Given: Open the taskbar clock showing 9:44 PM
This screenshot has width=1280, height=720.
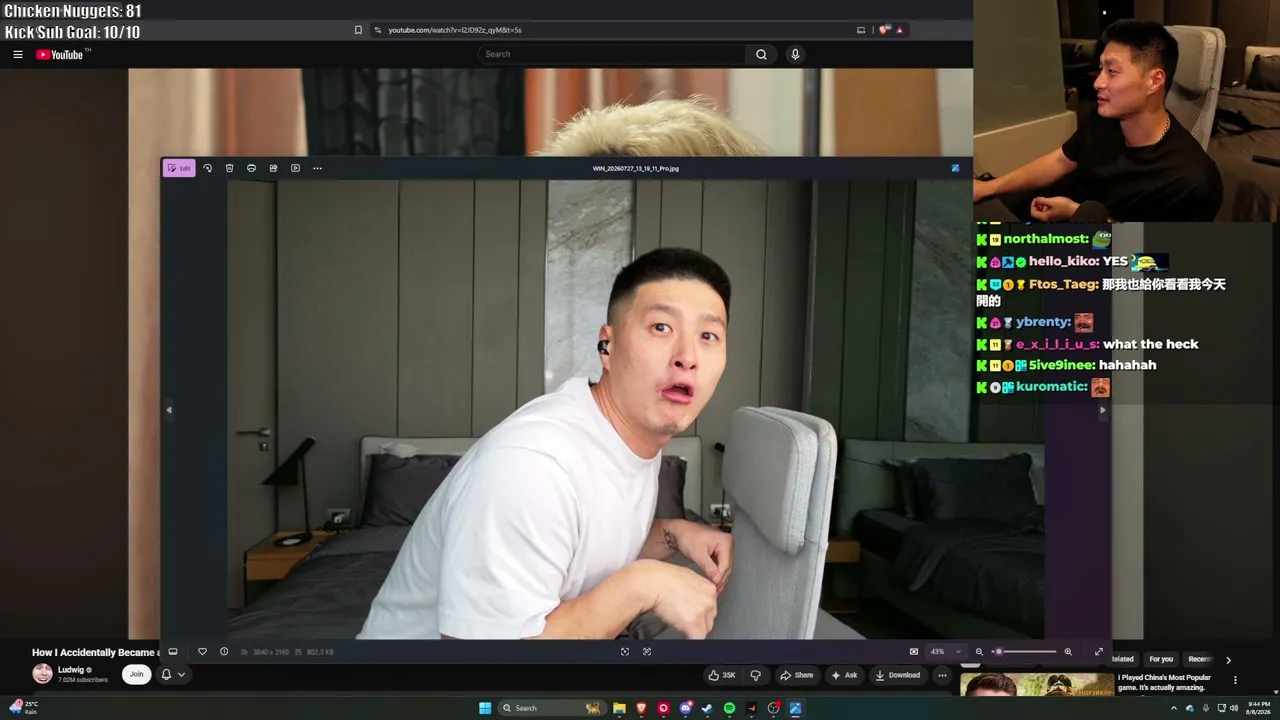Looking at the screenshot, I should click(1259, 708).
